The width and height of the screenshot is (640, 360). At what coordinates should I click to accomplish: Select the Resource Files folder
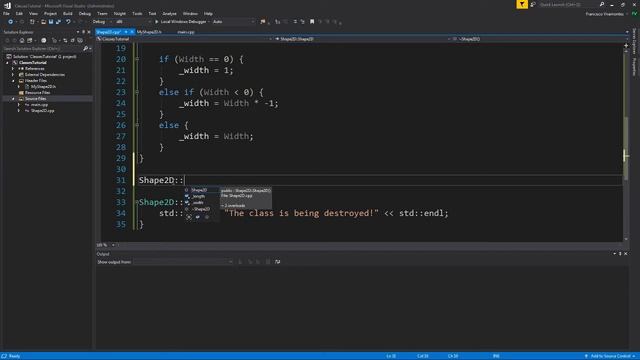pos(37,93)
